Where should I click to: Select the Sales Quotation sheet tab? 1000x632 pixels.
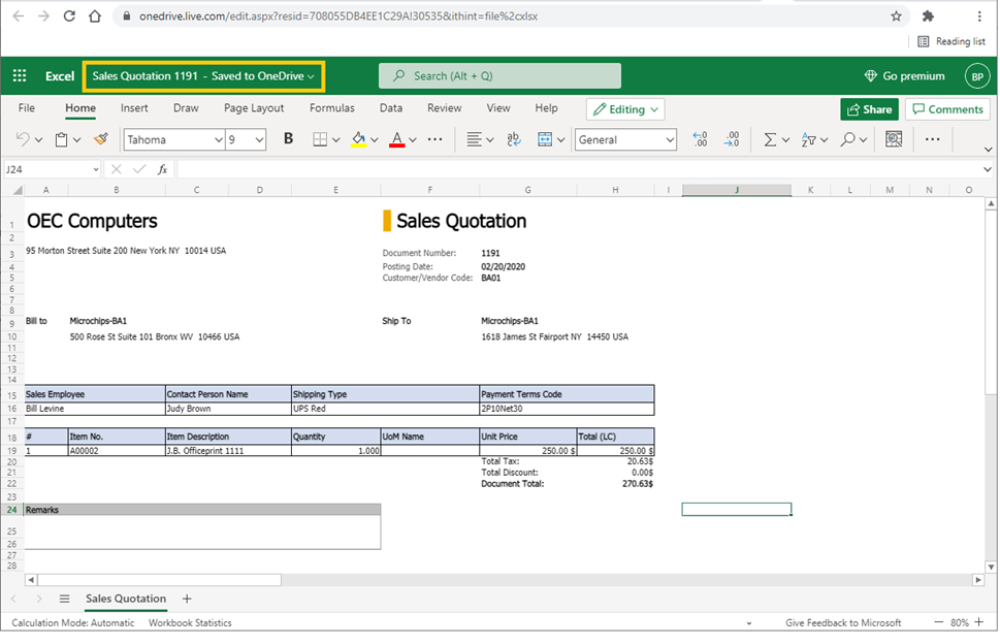(x=126, y=598)
